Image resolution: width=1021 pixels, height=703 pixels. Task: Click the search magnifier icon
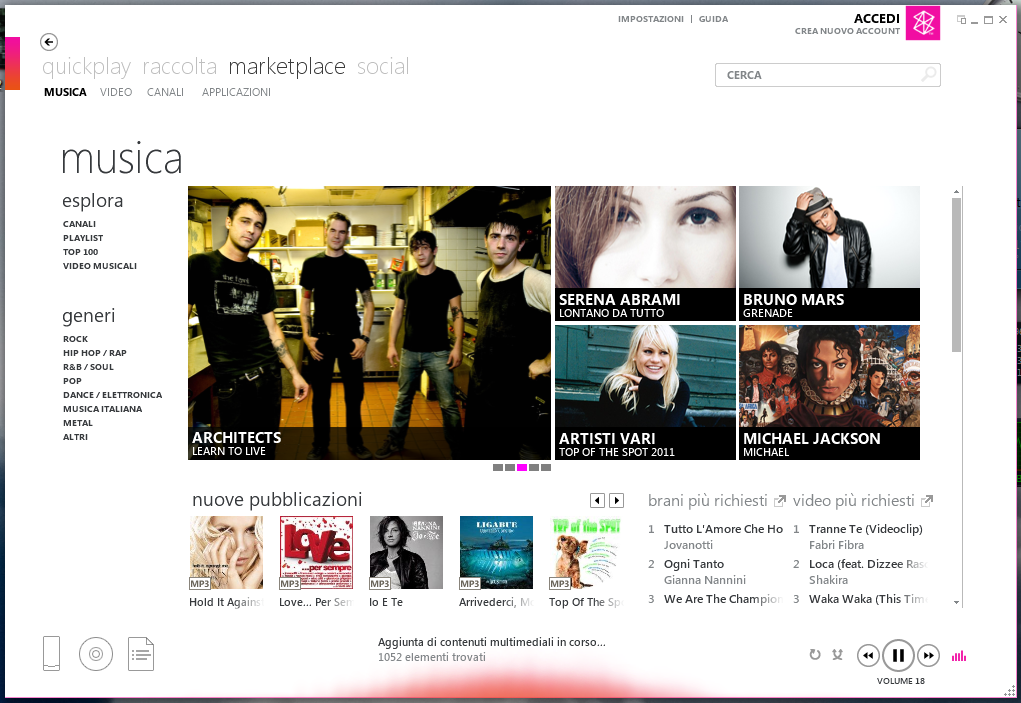click(x=929, y=74)
